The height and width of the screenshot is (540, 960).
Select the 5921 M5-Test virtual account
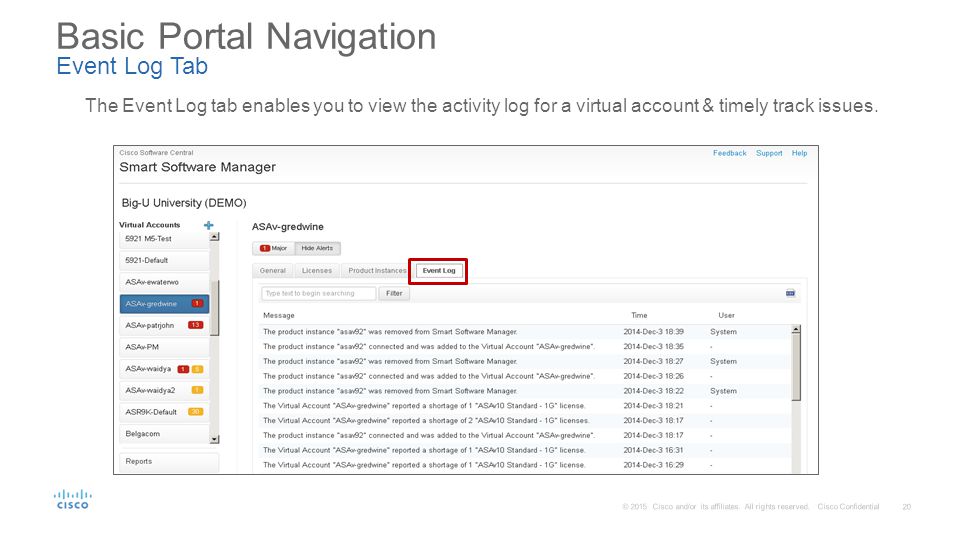pyautogui.click(x=164, y=239)
